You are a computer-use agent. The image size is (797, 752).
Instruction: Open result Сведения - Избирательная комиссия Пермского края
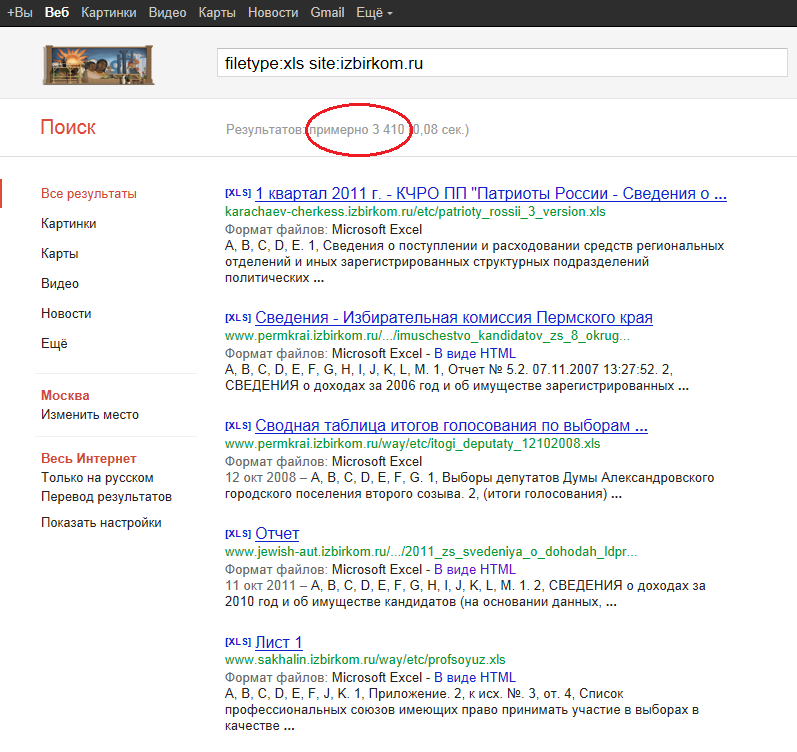(454, 318)
